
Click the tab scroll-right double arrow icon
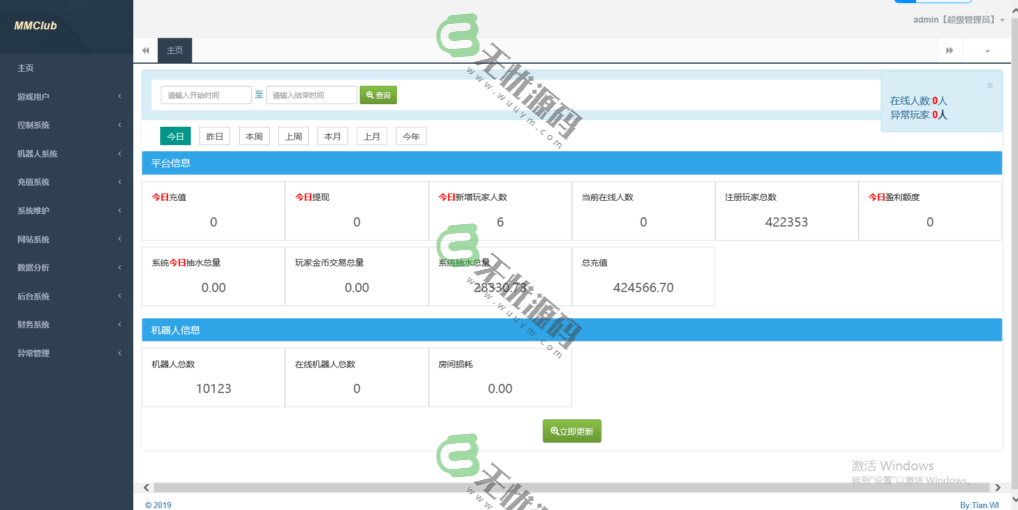(x=950, y=51)
